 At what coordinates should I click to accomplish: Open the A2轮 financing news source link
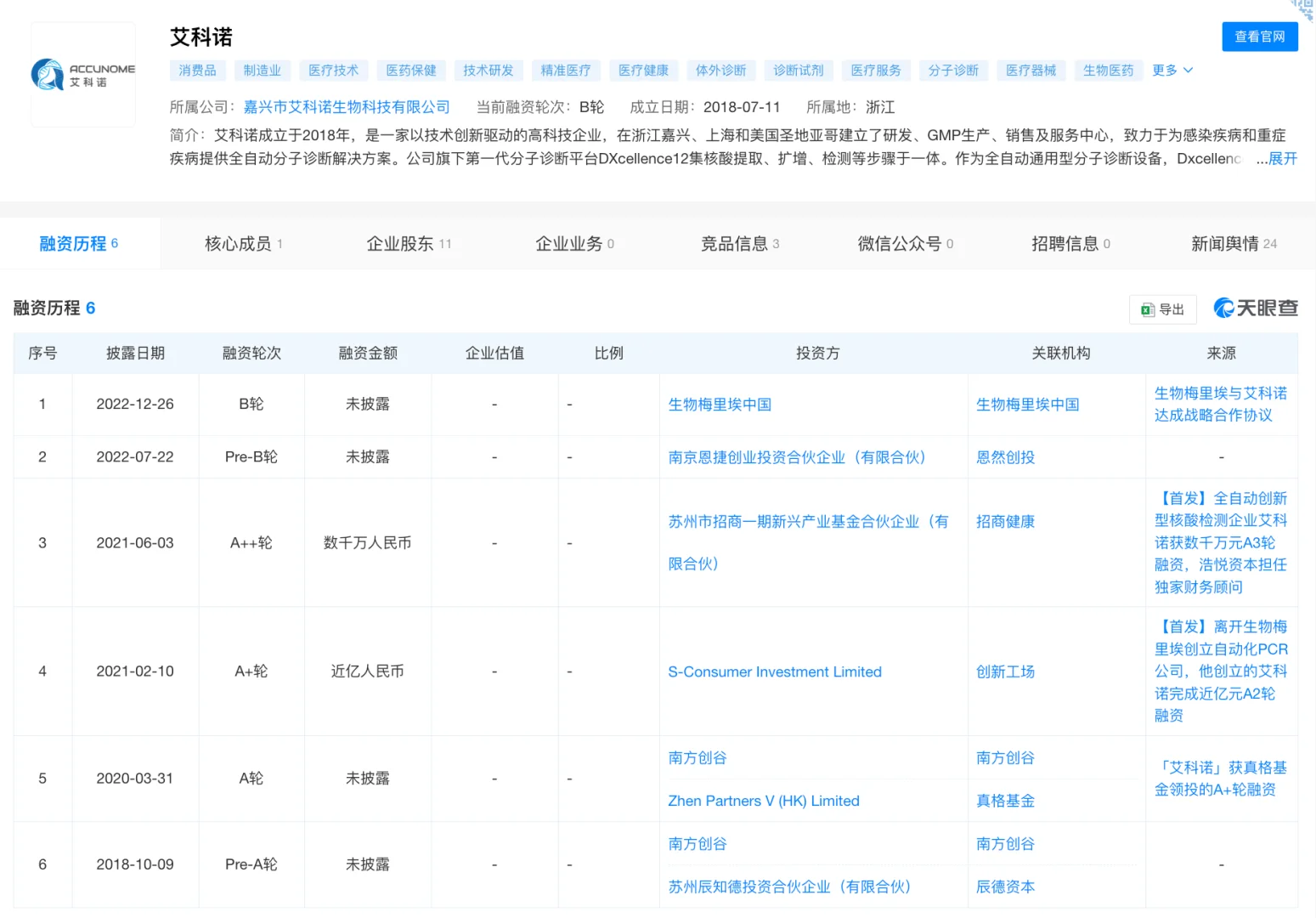[1221, 671]
